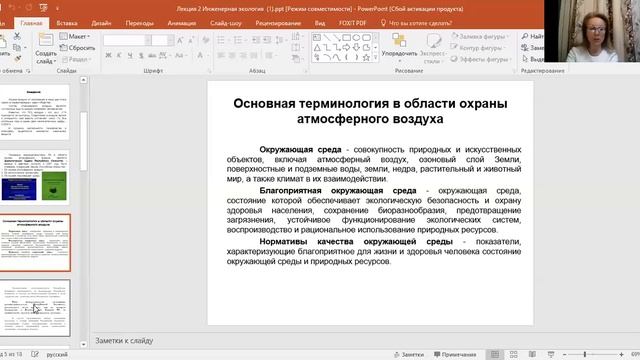Screen dimensions: 640x360
Task: Clear all formatting eraser icon
Action: tap(206, 40)
